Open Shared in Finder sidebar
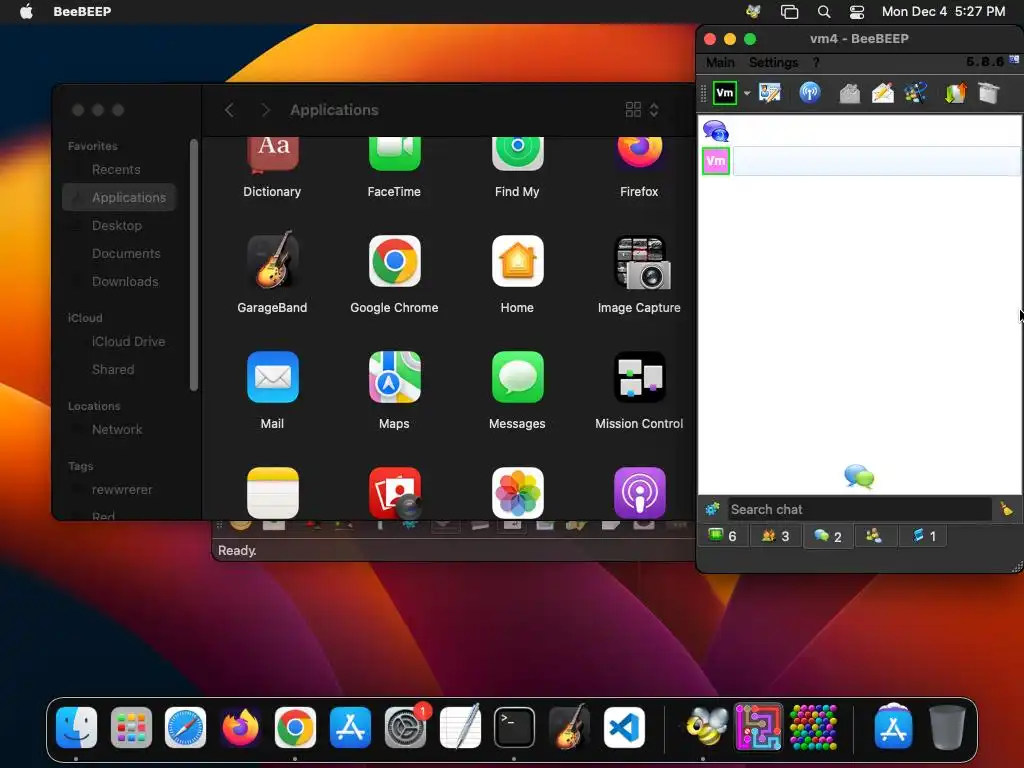This screenshot has width=1024, height=768. 113,370
